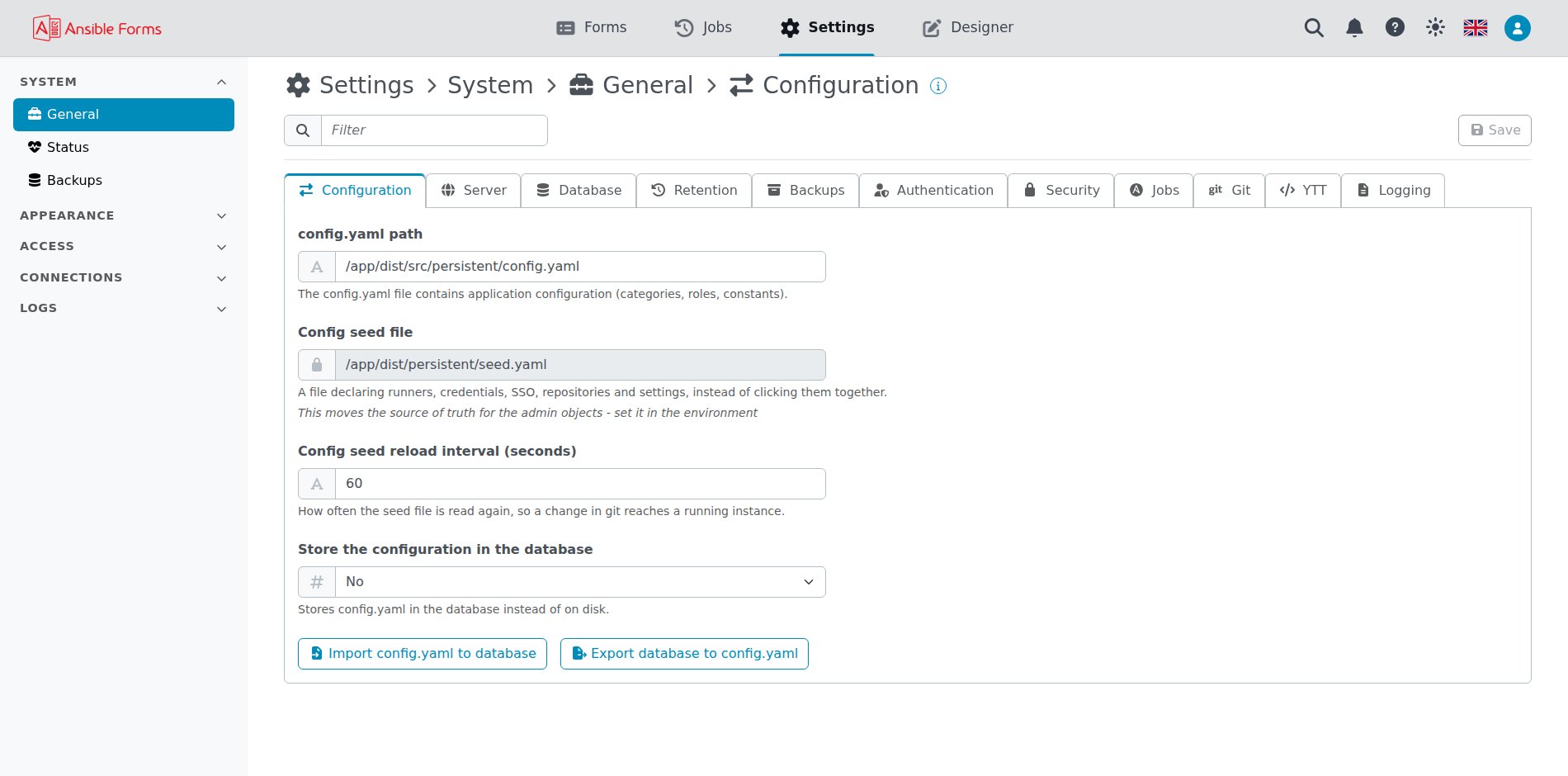Screen dimensions: 1568x776
Task: Expand the ACCESS sidebar section
Action: click(x=124, y=246)
